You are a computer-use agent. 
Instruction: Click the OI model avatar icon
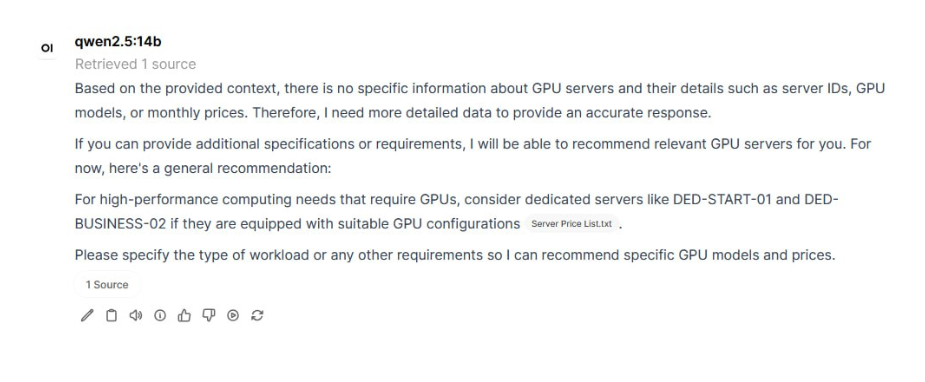[x=47, y=48]
